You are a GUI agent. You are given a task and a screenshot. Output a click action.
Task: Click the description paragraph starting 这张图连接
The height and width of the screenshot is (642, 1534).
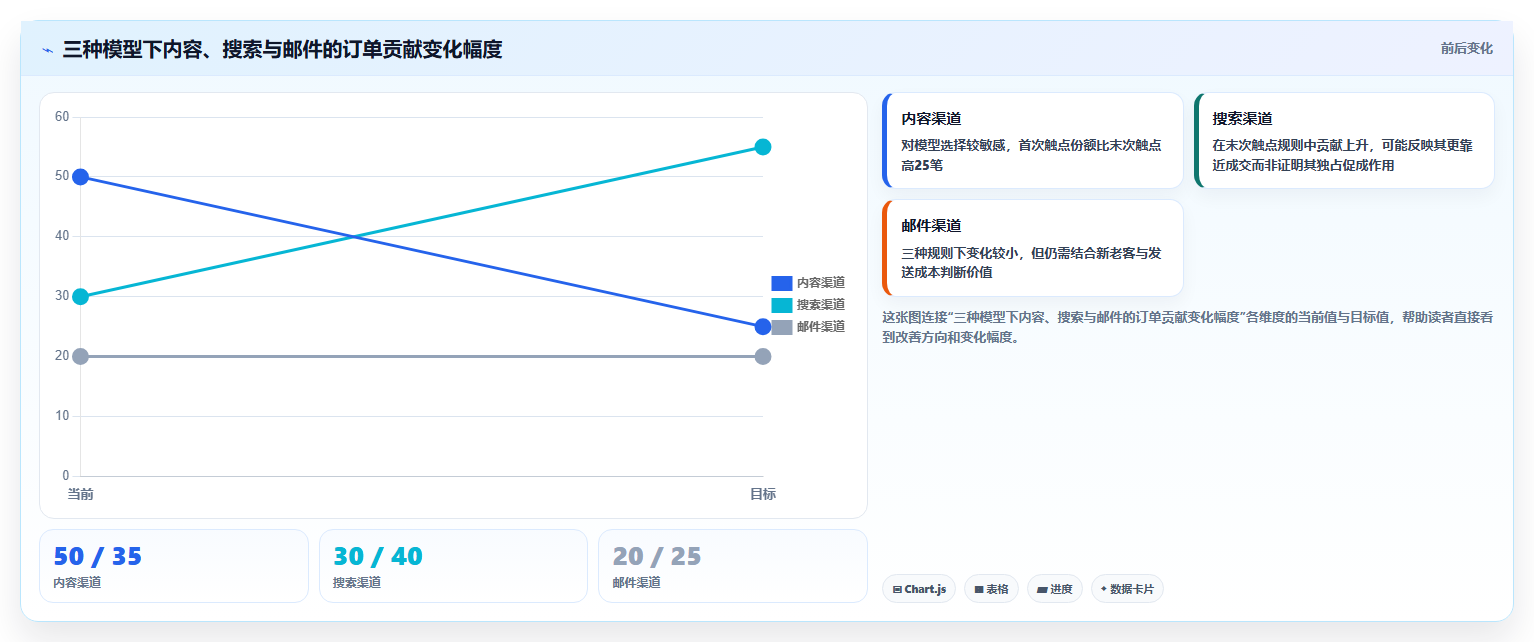coord(1188,327)
